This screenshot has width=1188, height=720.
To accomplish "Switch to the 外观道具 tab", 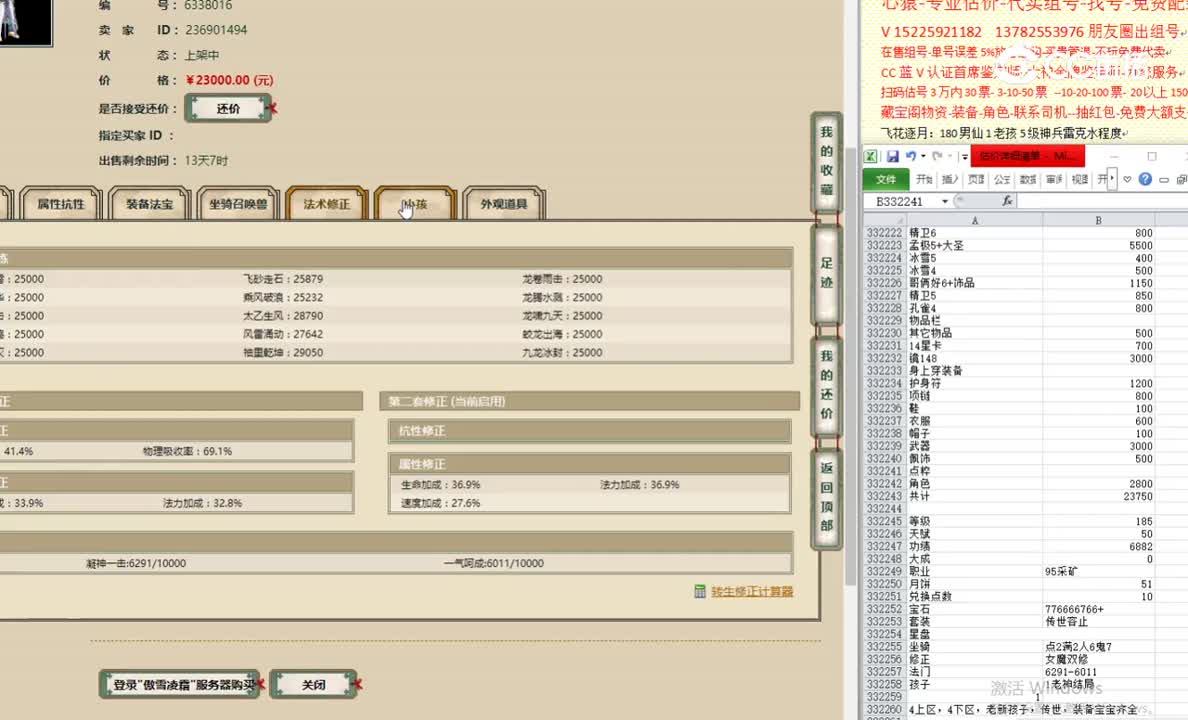I will [x=506, y=203].
